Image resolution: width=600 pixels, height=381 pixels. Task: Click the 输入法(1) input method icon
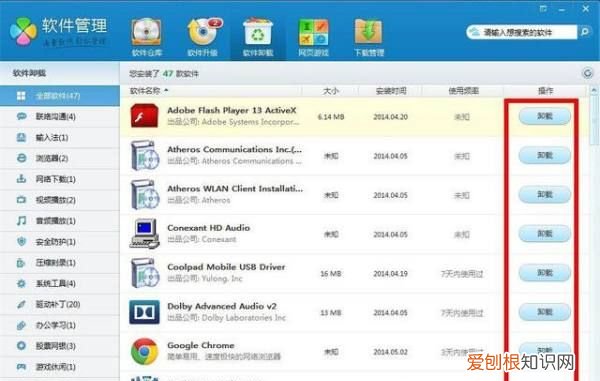pyautogui.click(x=21, y=137)
